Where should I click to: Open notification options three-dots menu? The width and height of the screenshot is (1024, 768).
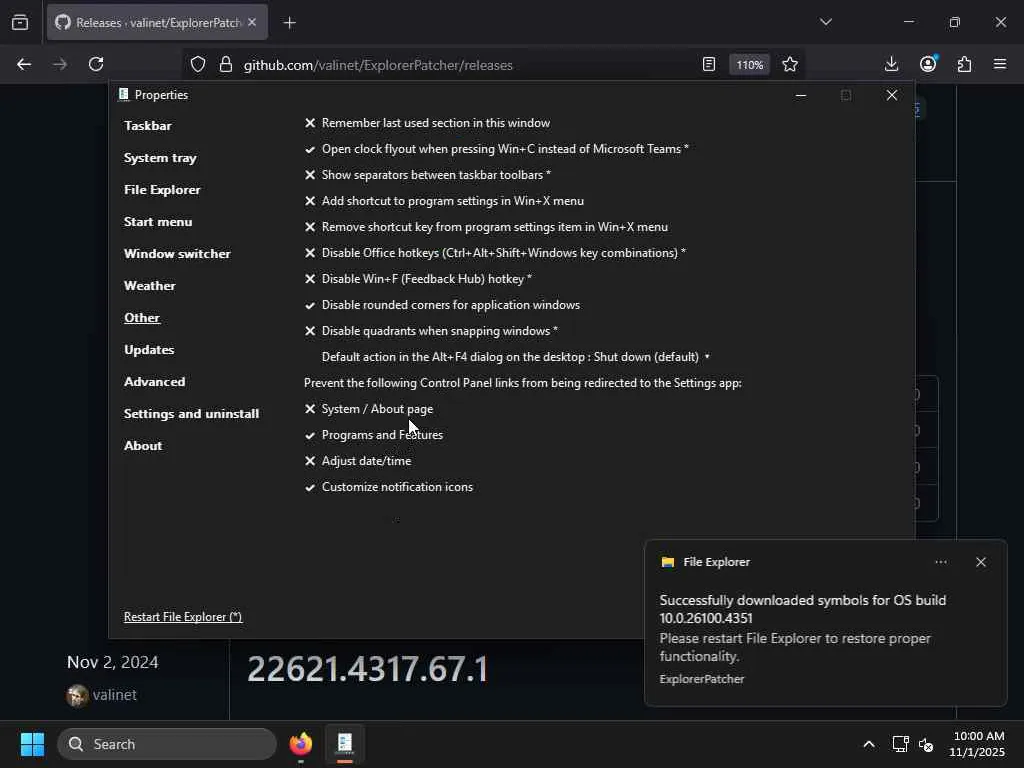940,562
